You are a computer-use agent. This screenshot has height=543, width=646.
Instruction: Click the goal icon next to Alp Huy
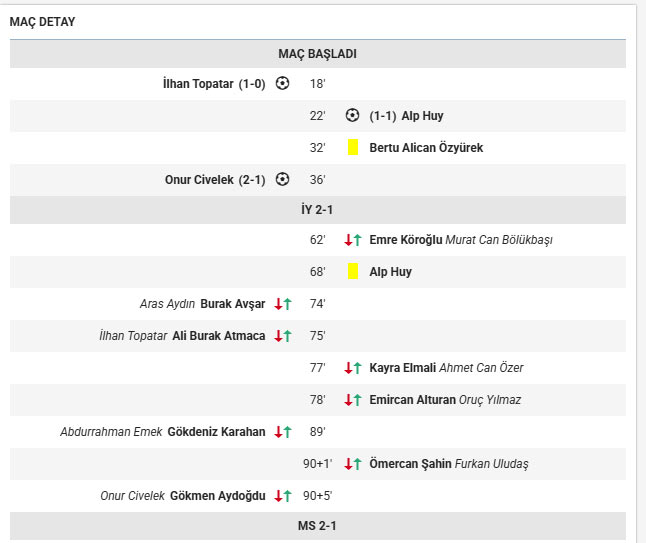352,116
